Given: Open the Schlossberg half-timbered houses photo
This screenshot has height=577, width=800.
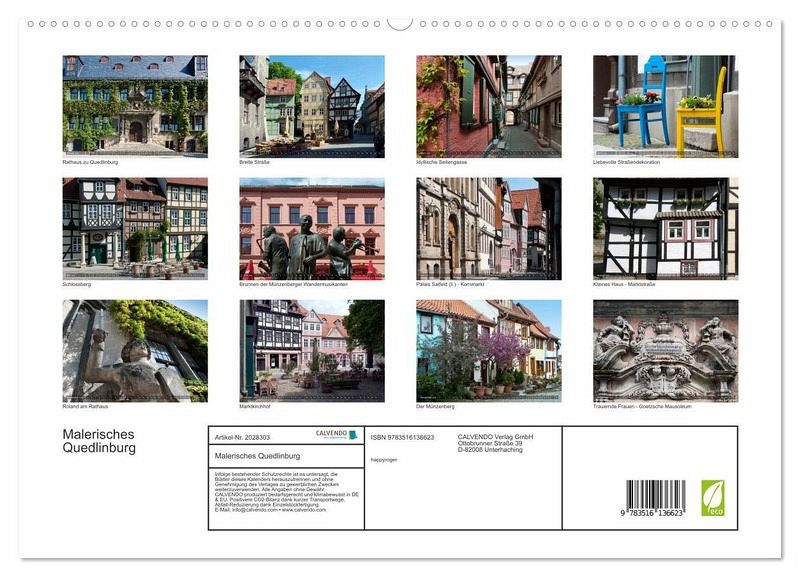Looking at the screenshot, I should 135,228.
